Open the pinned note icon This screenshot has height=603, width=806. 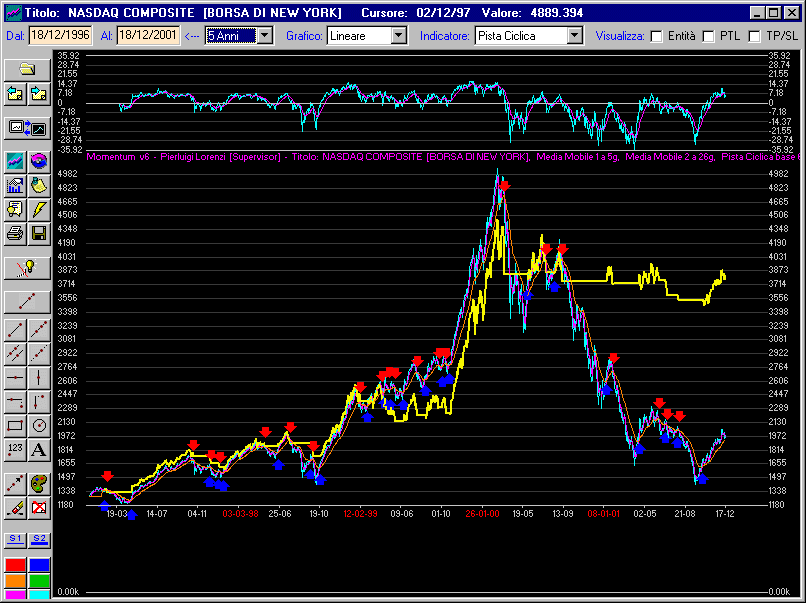[39, 185]
